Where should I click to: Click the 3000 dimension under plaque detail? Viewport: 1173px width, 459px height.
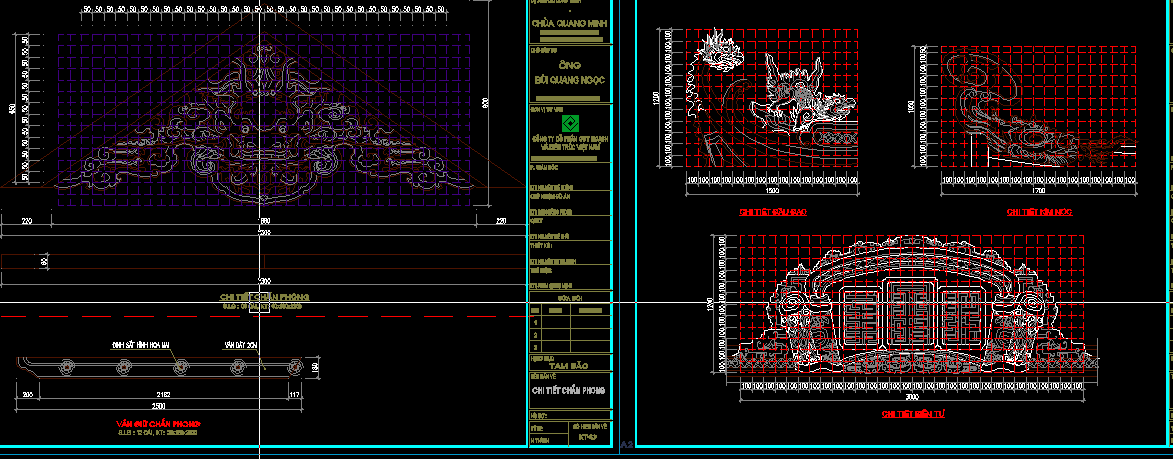click(911, 397)
